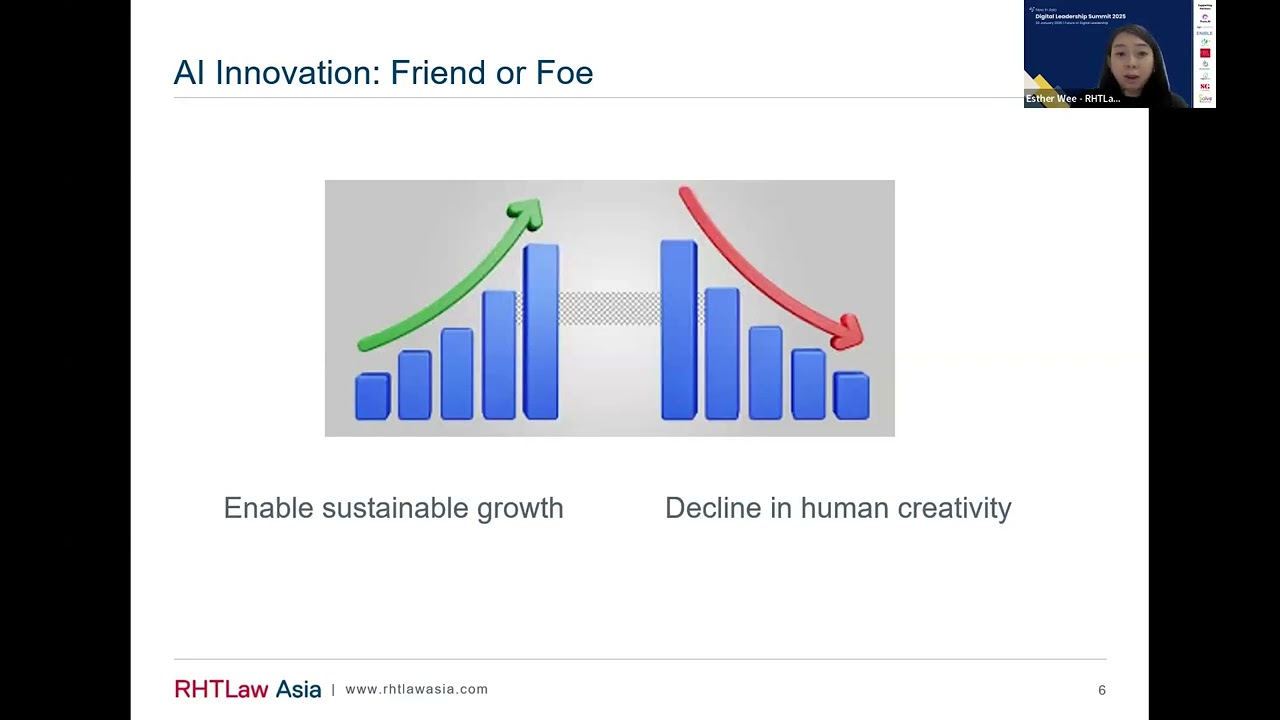Click the NG sponsor logo in the partner strip
Image resolution: width=1280 pixels, height=720 pixels.
[x=1205, y=86]
